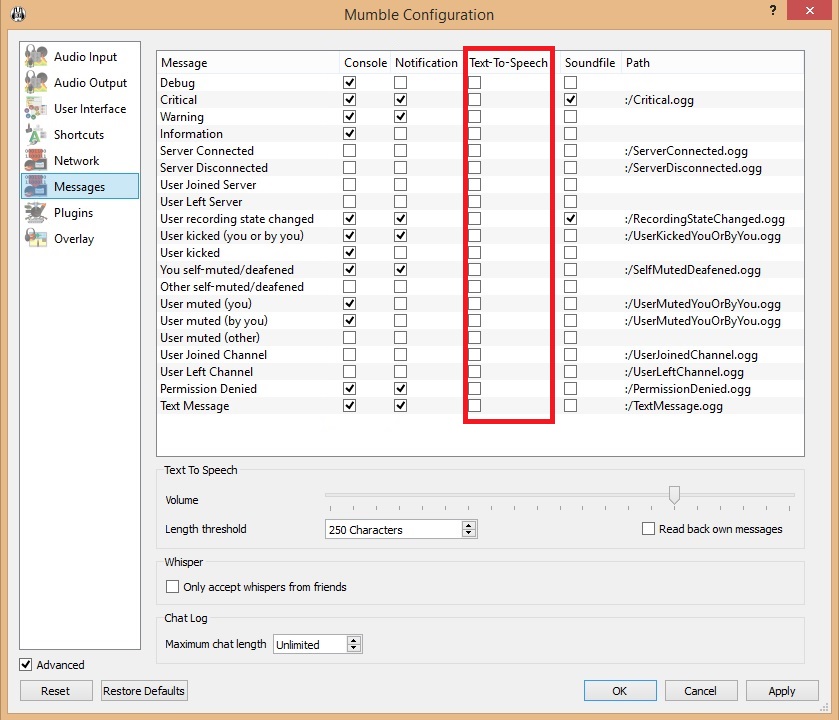Click the Message column header
The height and width of the screenshot is (720, 839).
(x=248, y=63)
